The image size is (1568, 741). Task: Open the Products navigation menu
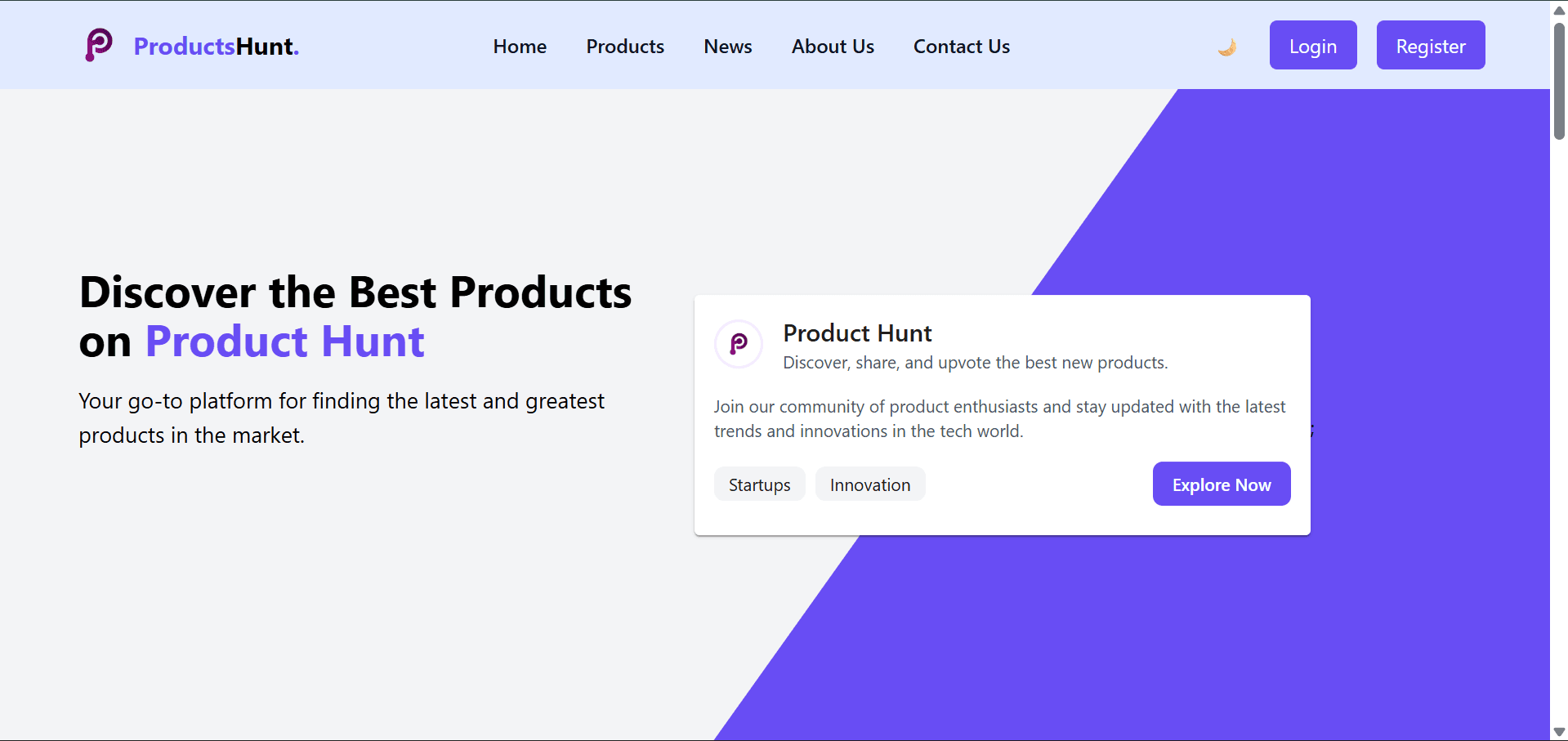pyautogui.click(x=625, y=47)
